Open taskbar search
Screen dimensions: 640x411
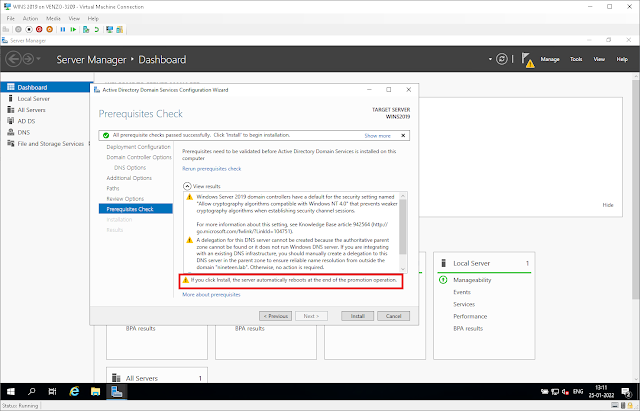pos(31,392)
